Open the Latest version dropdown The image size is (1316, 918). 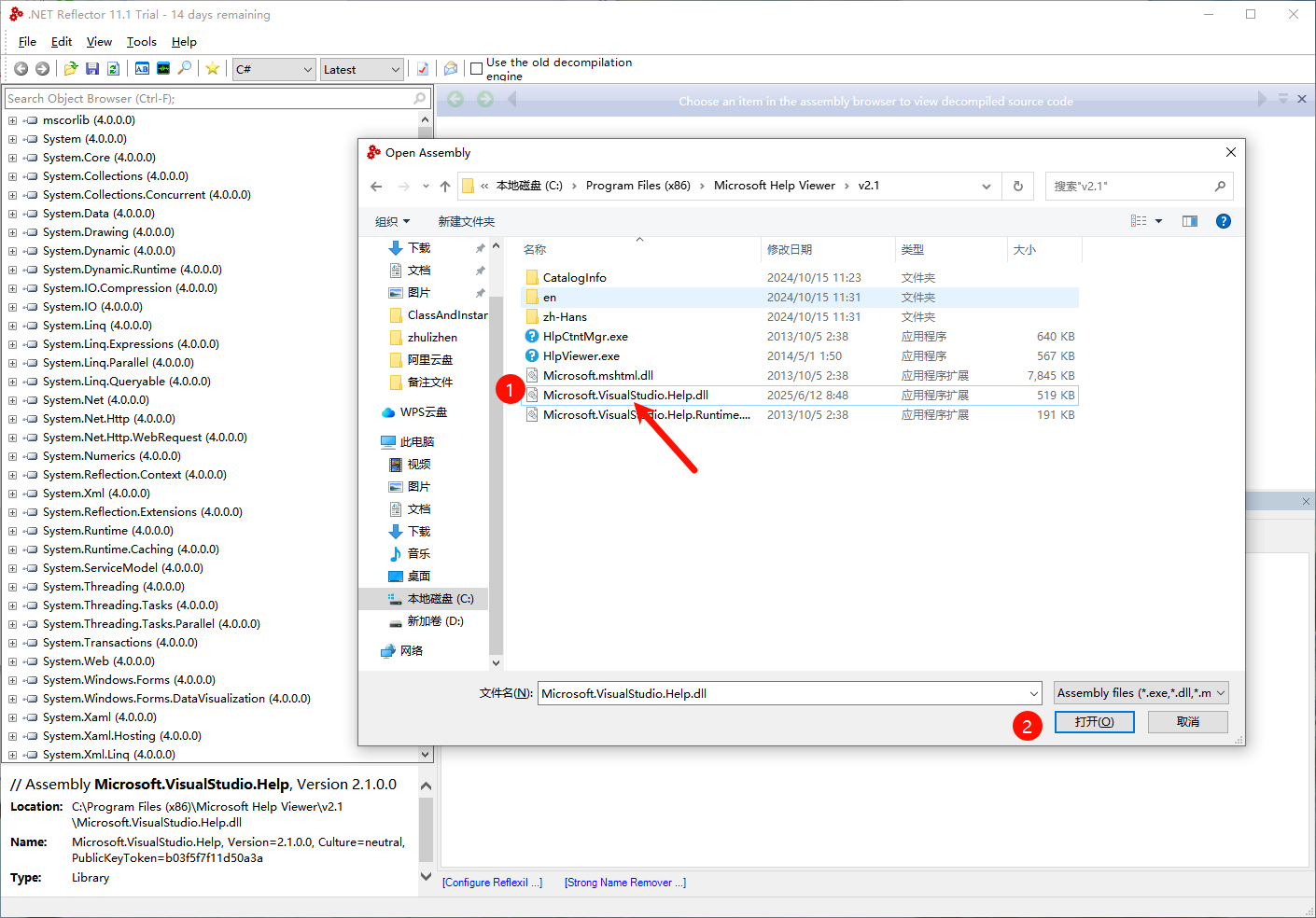362,69
